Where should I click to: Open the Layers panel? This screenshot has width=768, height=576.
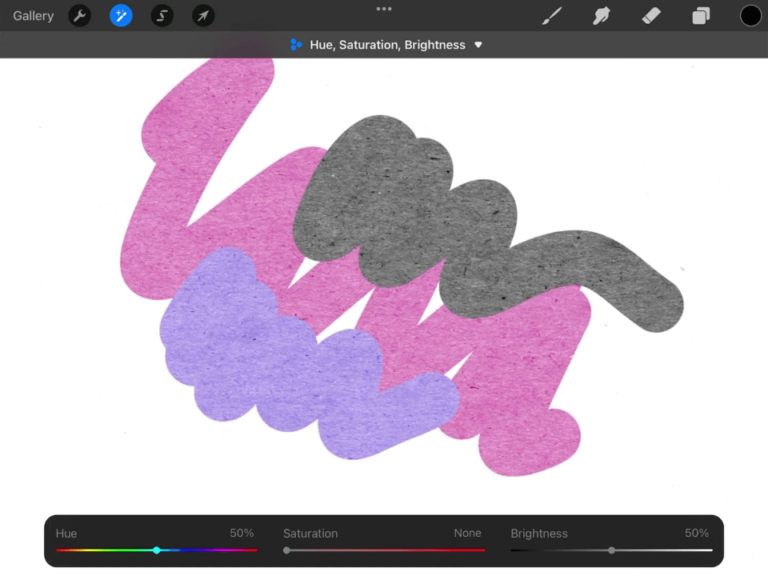tap(701, 16)
